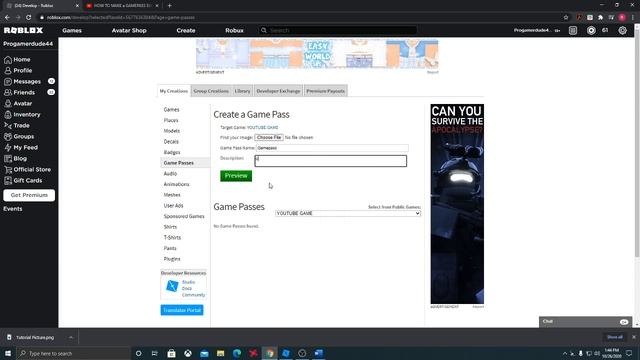The image size is (640, 360).
Task: Reload the page in Chrome
Action: click(x=29, y=18)
